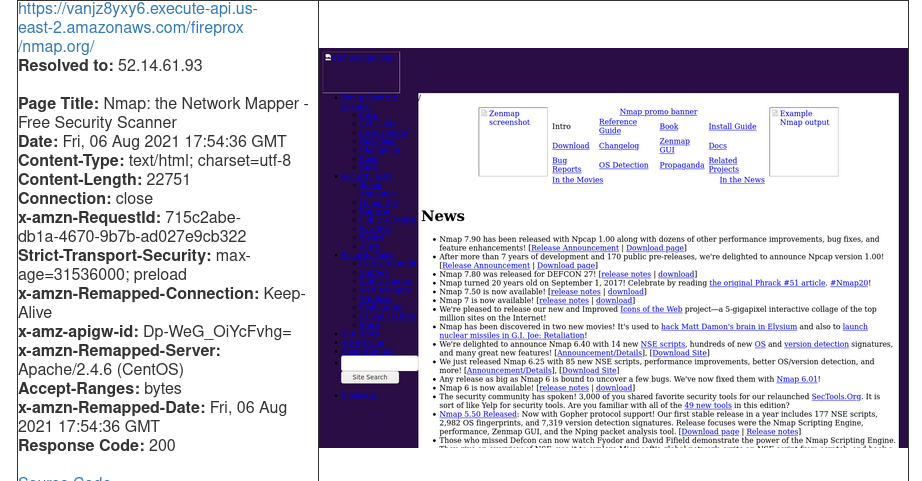This screenshot has height=481, width=922.
Task: Open the #Nmap20 hashtag link
Action: pos(848,283)
